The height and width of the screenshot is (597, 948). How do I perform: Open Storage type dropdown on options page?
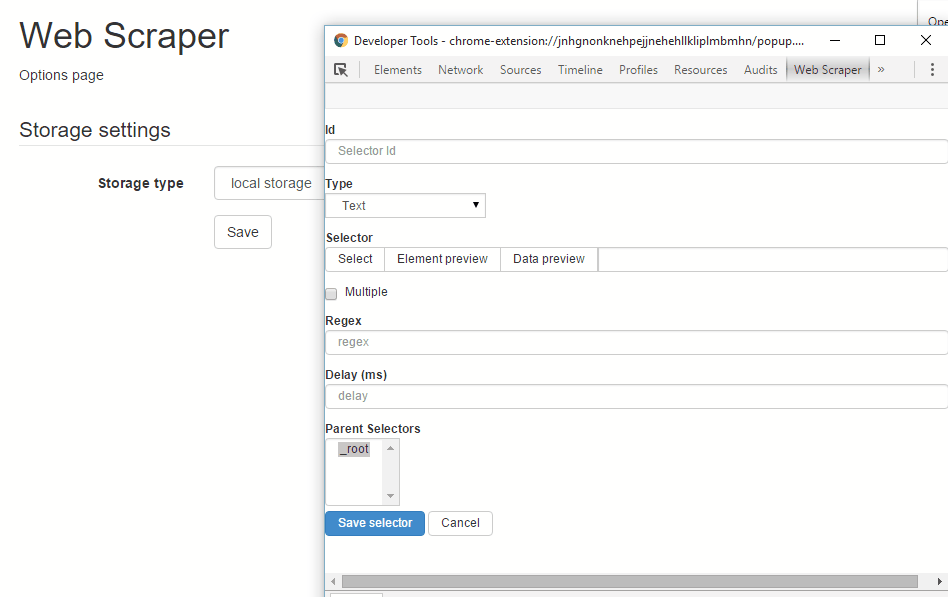(270, 183)
